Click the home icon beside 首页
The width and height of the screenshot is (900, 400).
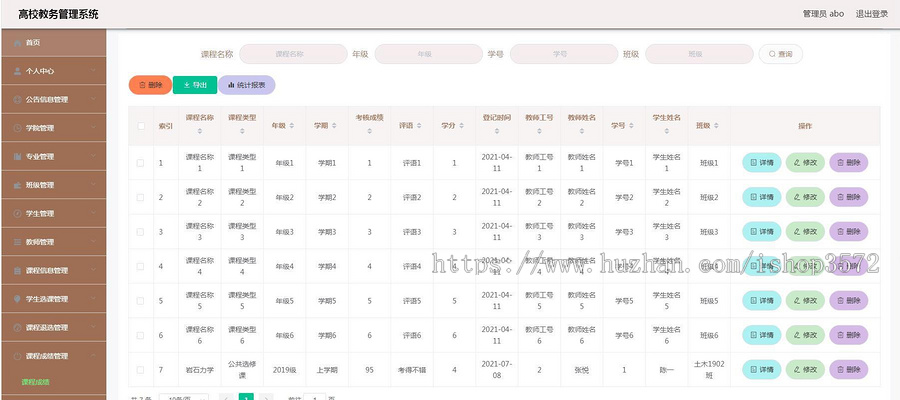tap(17, 43)
